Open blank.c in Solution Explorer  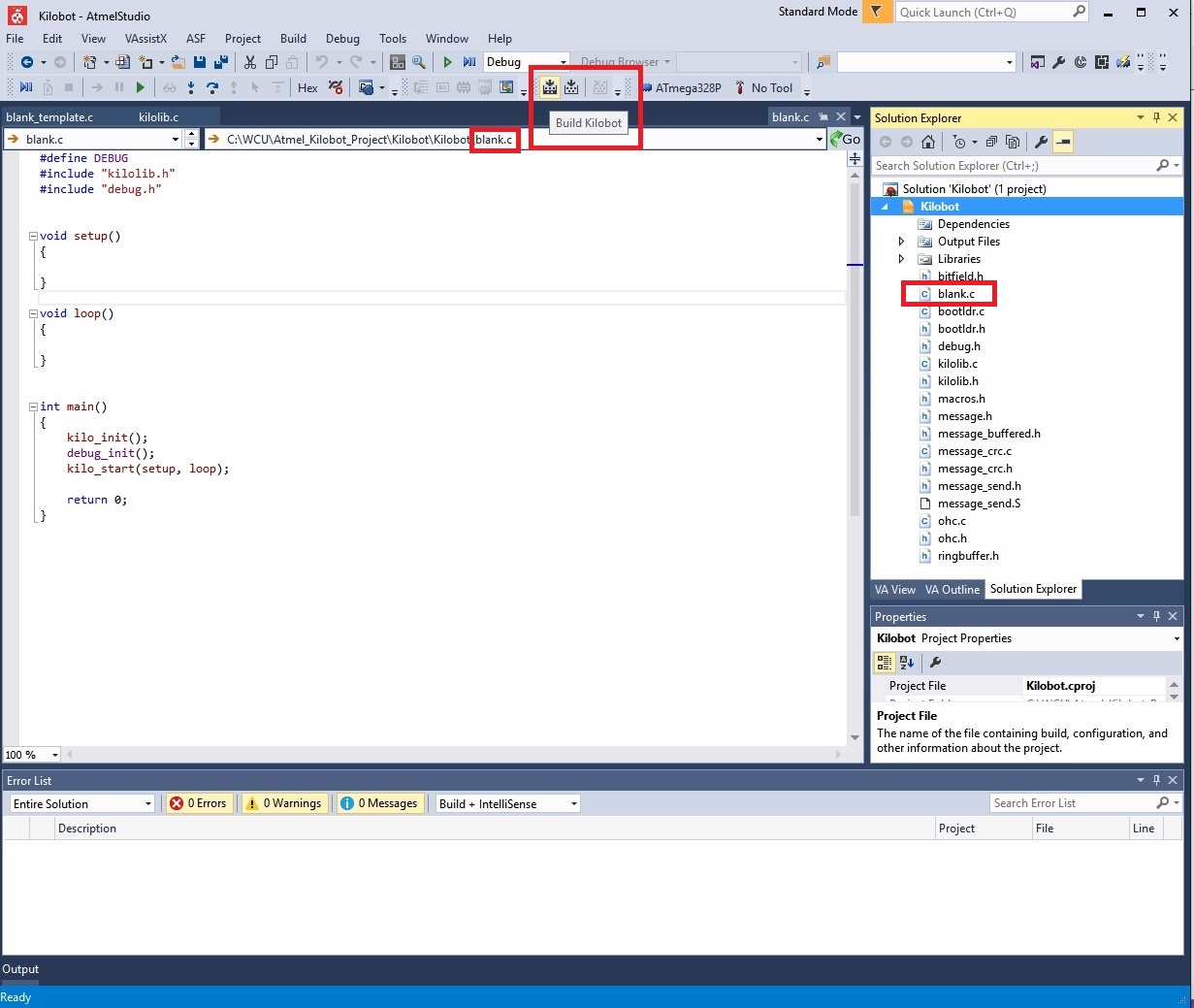[x=955, y=294]
